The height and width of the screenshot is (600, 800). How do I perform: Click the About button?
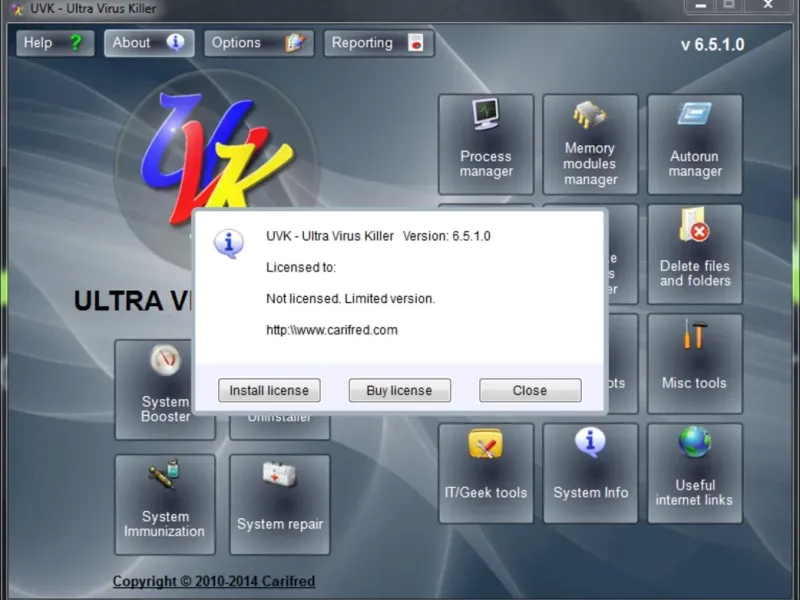click(x=149, y=43)
